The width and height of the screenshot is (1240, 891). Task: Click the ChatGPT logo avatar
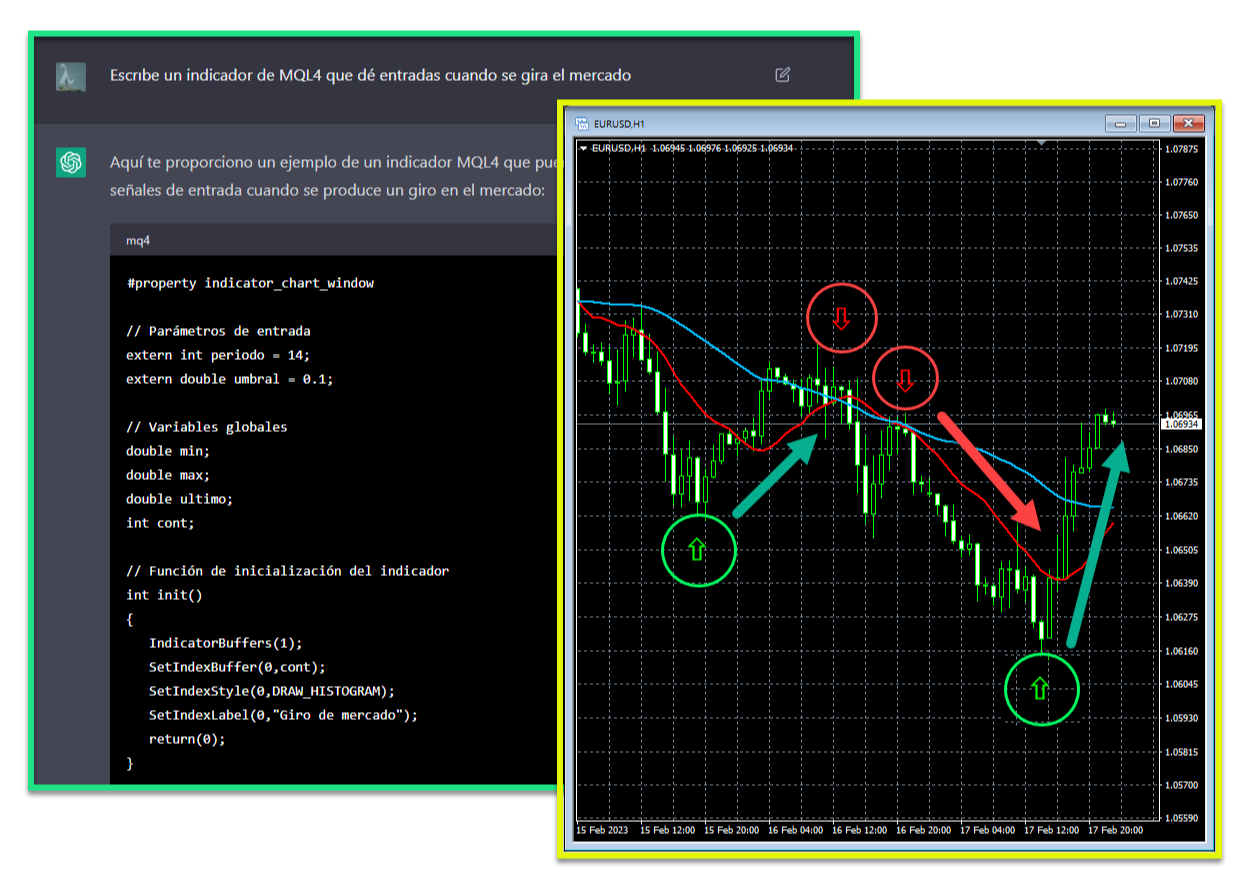(71, 162)
